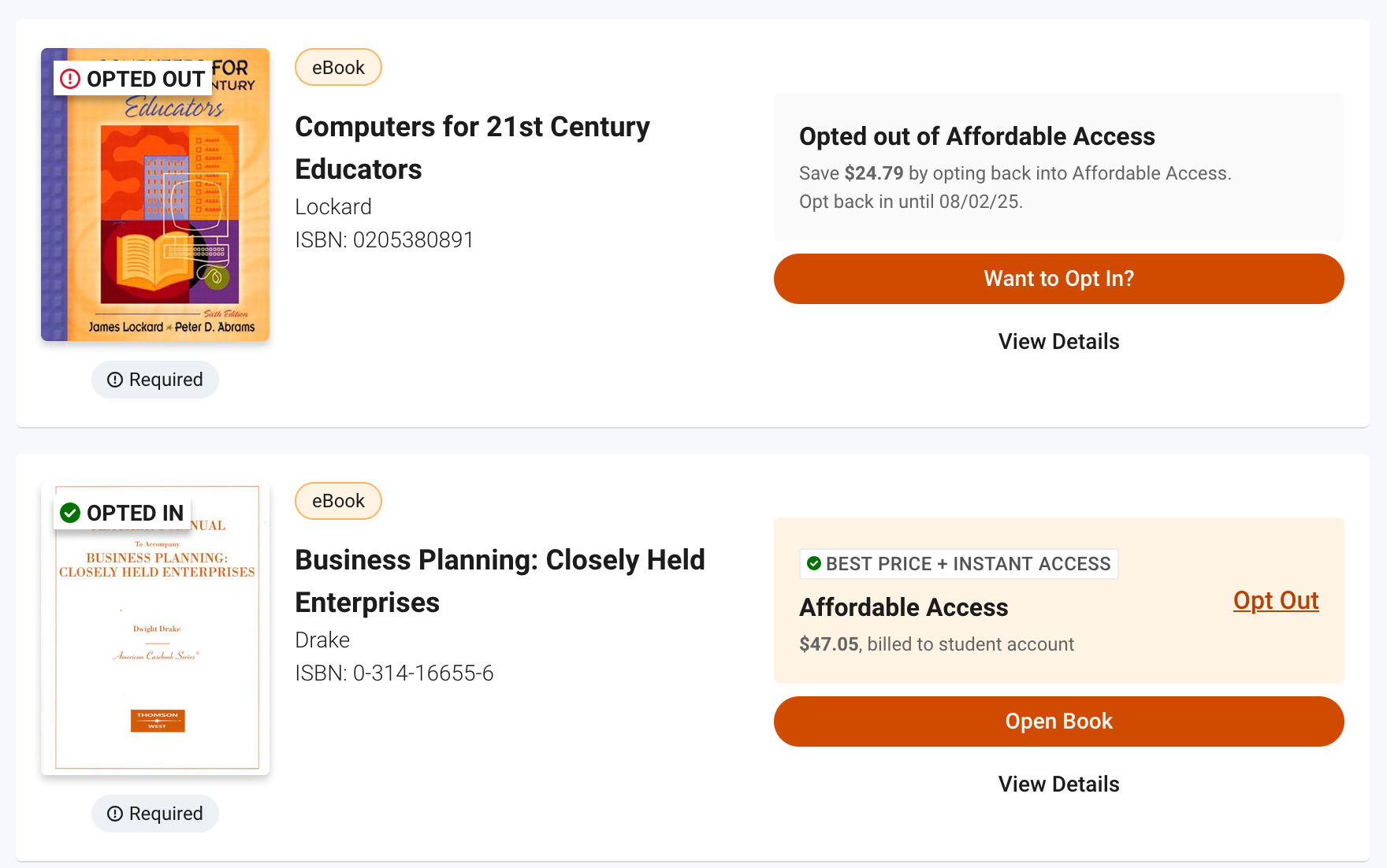The image size is (1387, 868).
Task: Click the OPTED IN status badge
Action: tap(122, 513)
